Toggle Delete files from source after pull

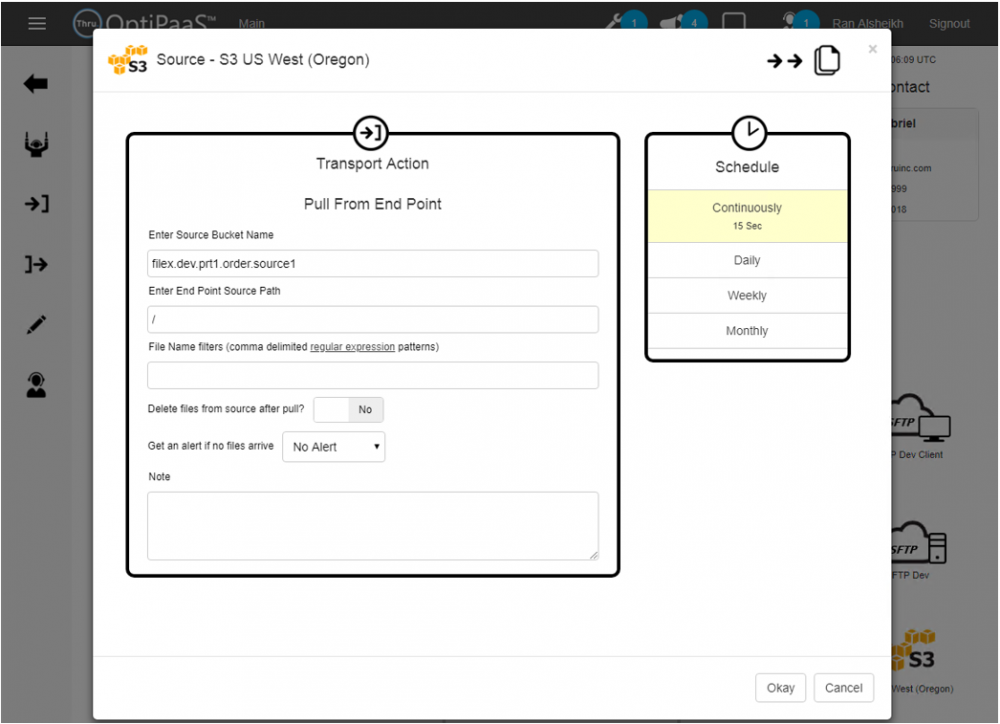pyautogui.click(x=348, y=410)
